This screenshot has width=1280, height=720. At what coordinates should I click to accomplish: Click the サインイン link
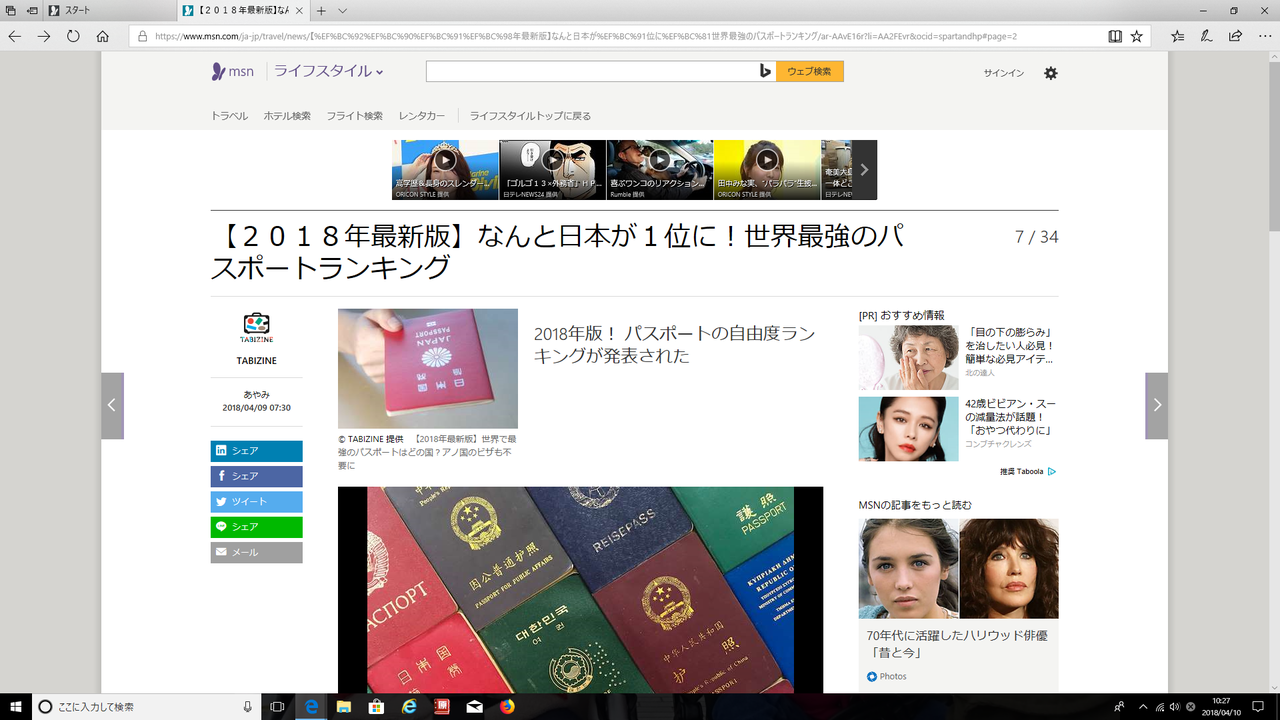[1003, 73]
